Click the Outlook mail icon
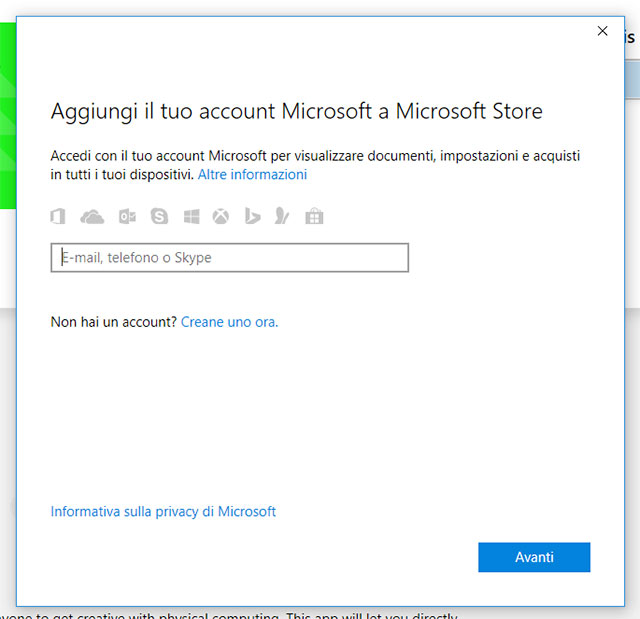 [x=127, y=216]
